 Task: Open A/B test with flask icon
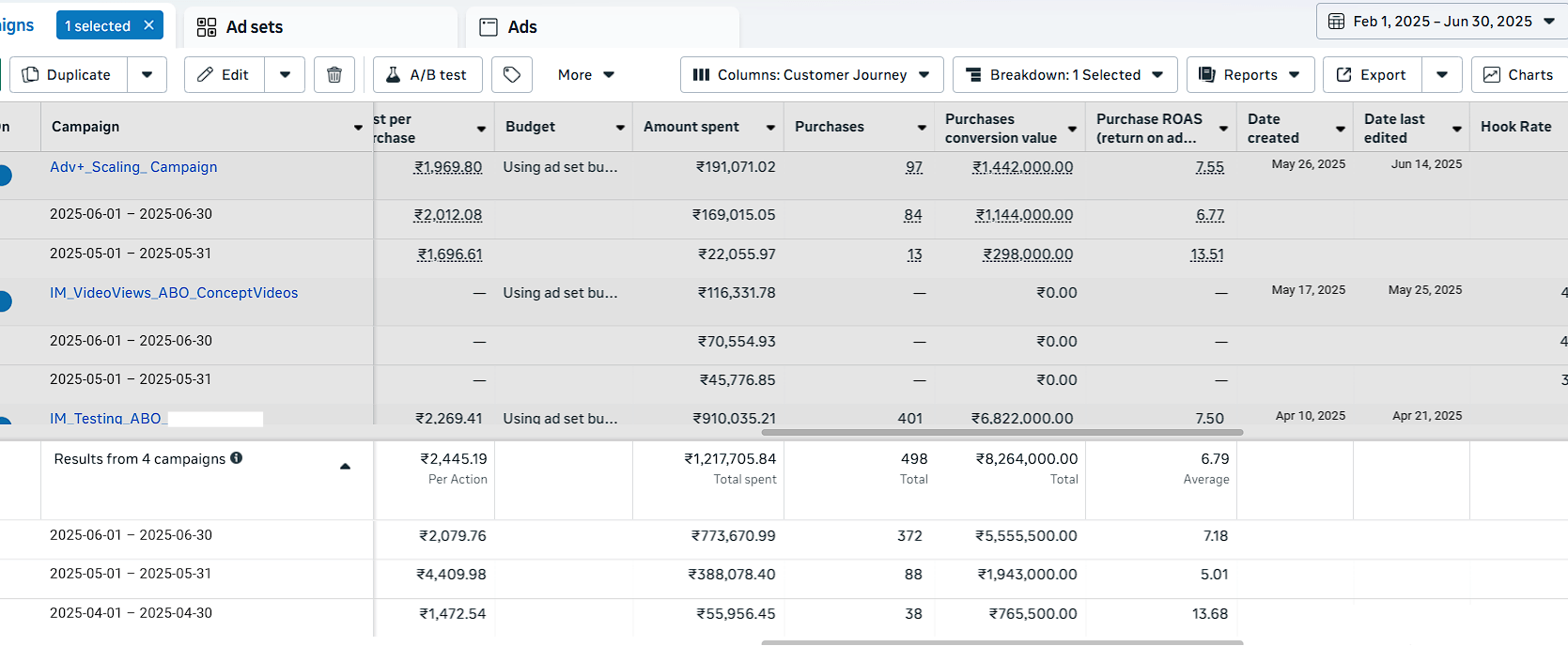coord(427,75)
